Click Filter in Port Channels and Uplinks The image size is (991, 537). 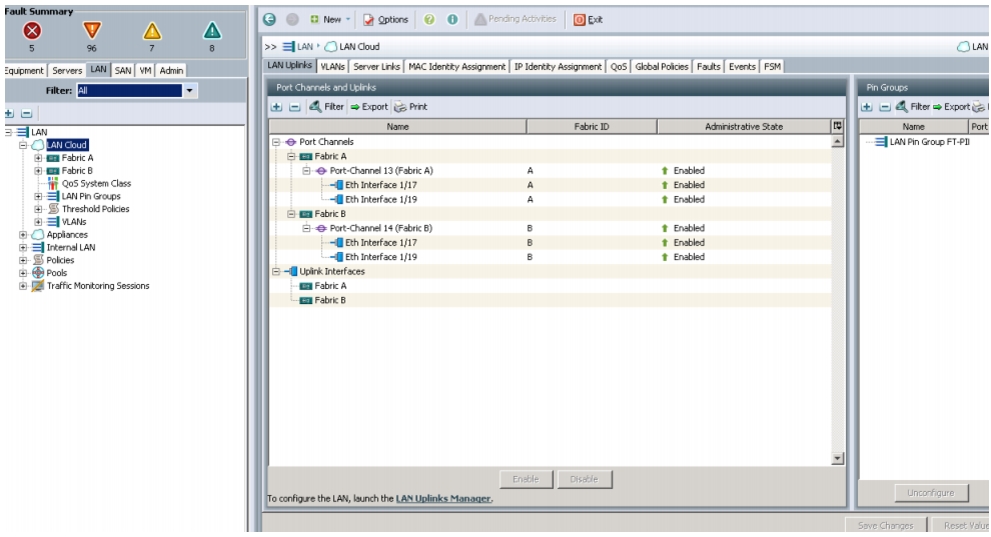(326, 107)
